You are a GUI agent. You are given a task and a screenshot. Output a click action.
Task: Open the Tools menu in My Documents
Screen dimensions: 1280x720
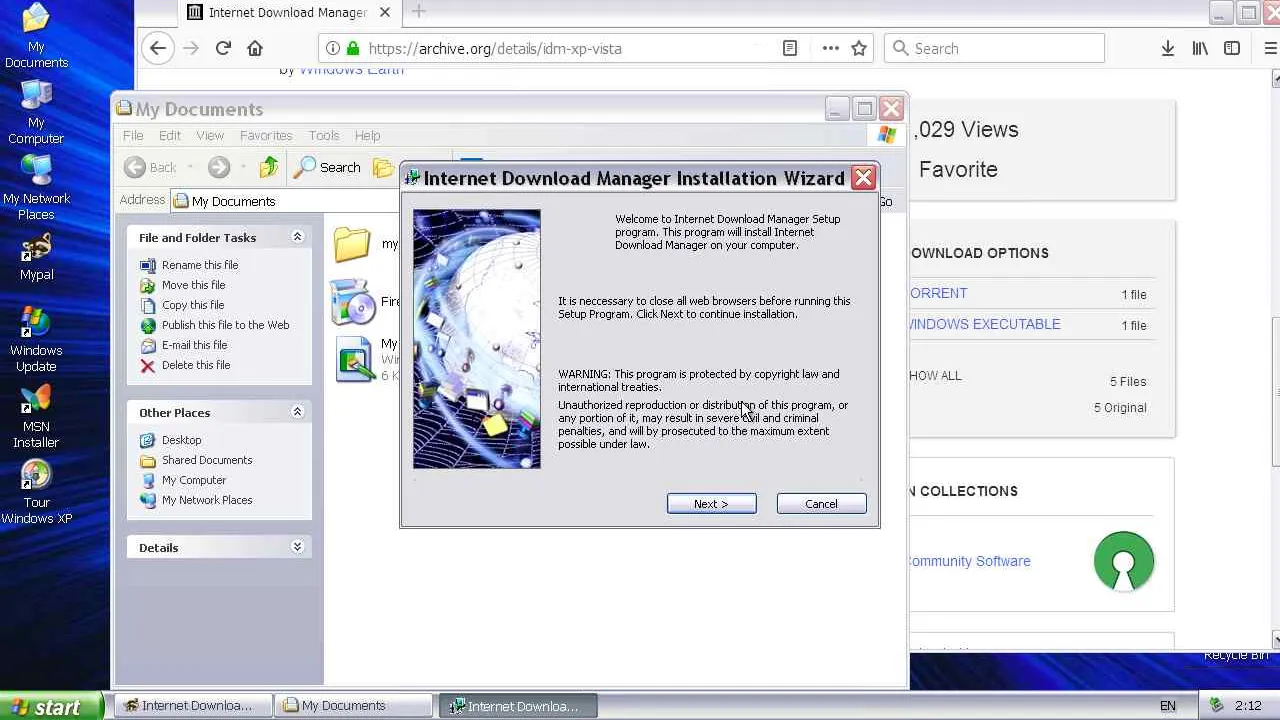324,135
